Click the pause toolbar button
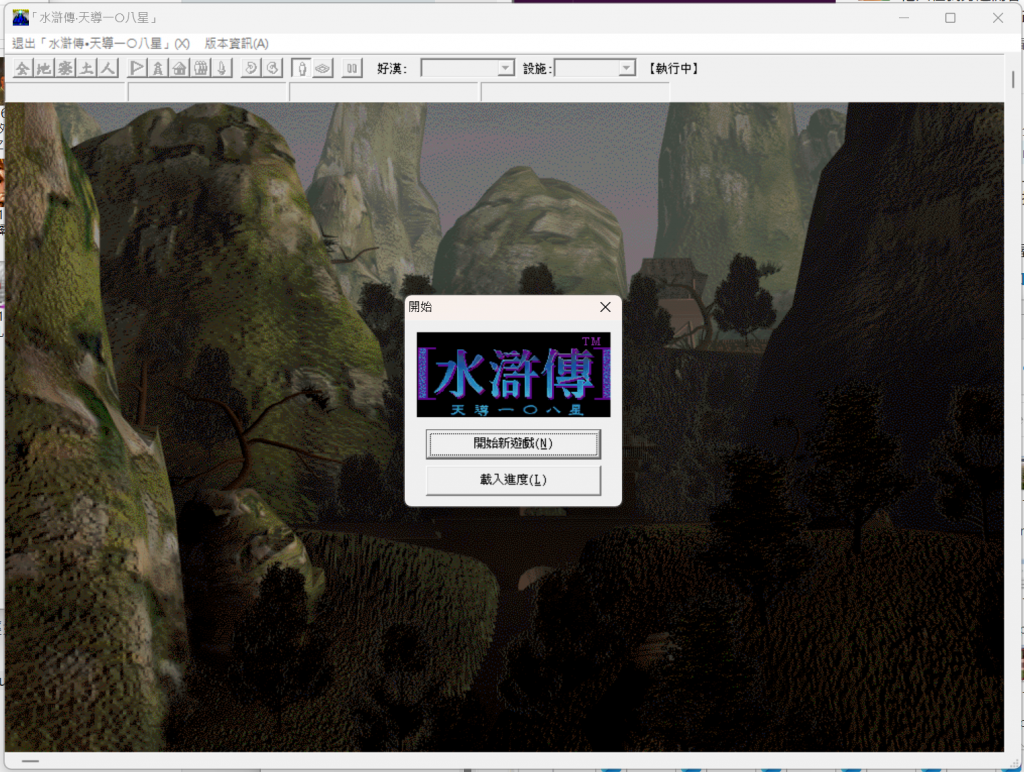Screen dimensions: 1024x772 click(x=352, y=68)
